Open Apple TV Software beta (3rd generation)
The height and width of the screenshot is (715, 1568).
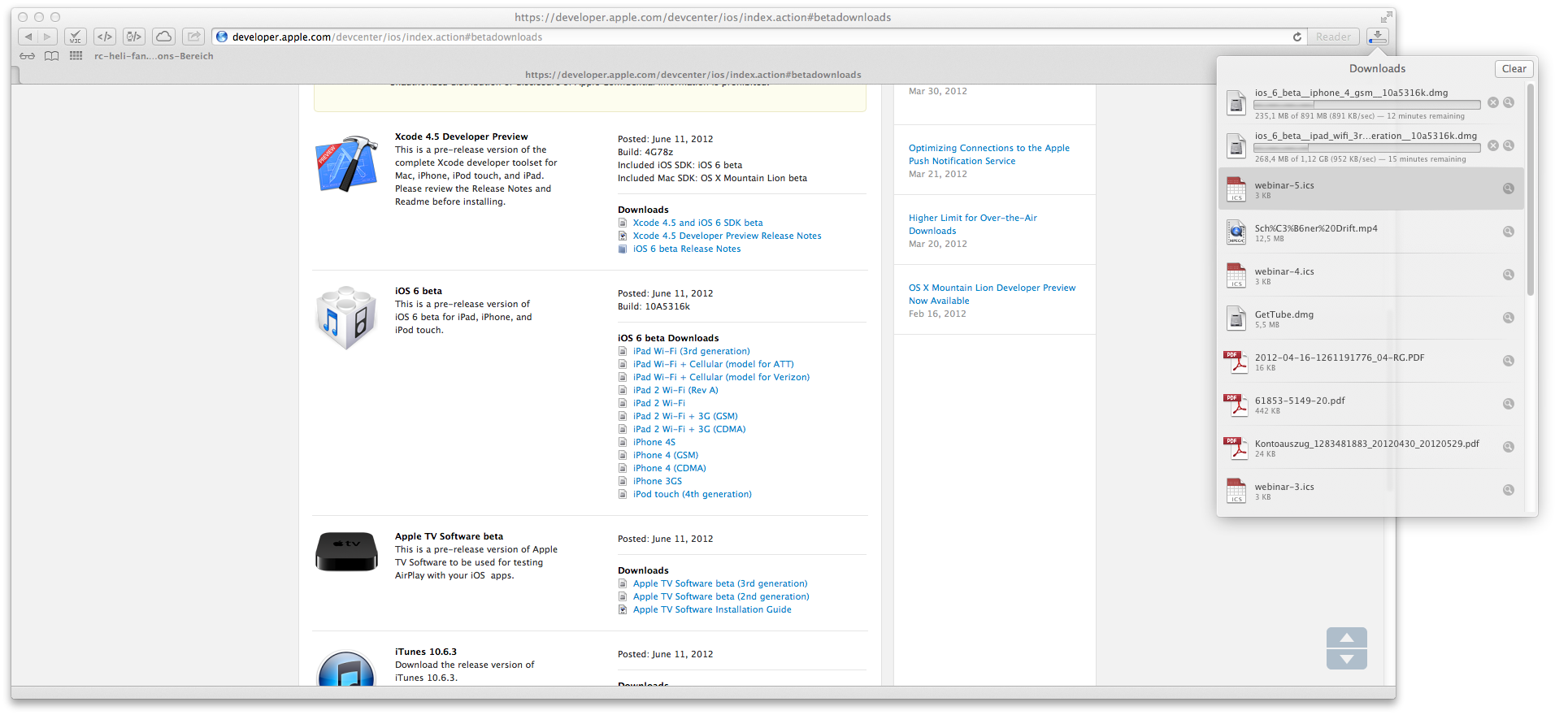(x=720, y=583)
